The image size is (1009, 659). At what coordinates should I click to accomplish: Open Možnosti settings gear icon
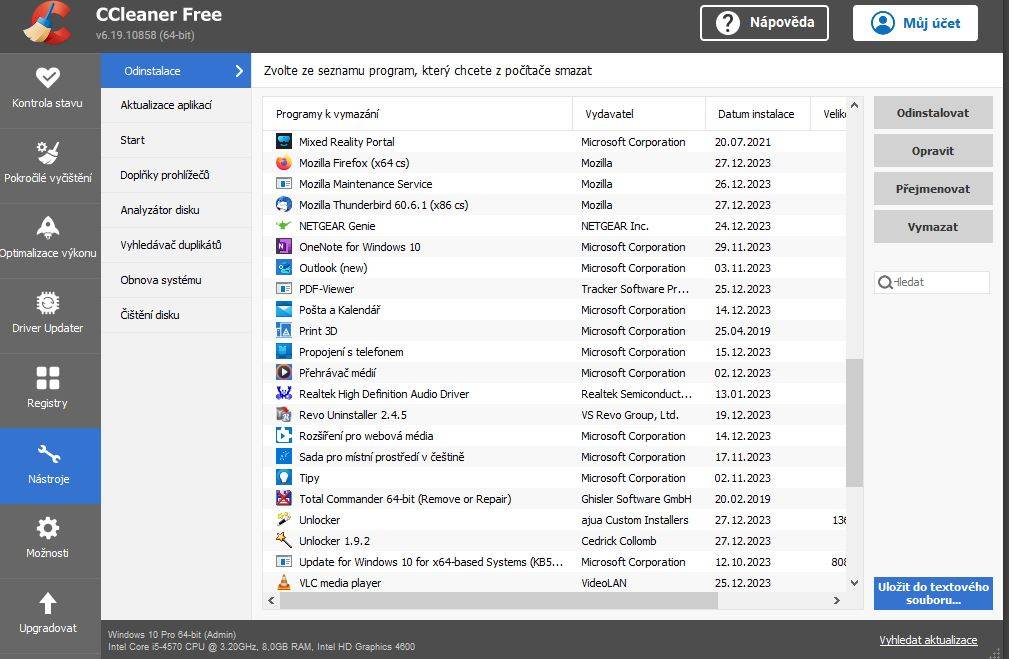coord(48,528)
